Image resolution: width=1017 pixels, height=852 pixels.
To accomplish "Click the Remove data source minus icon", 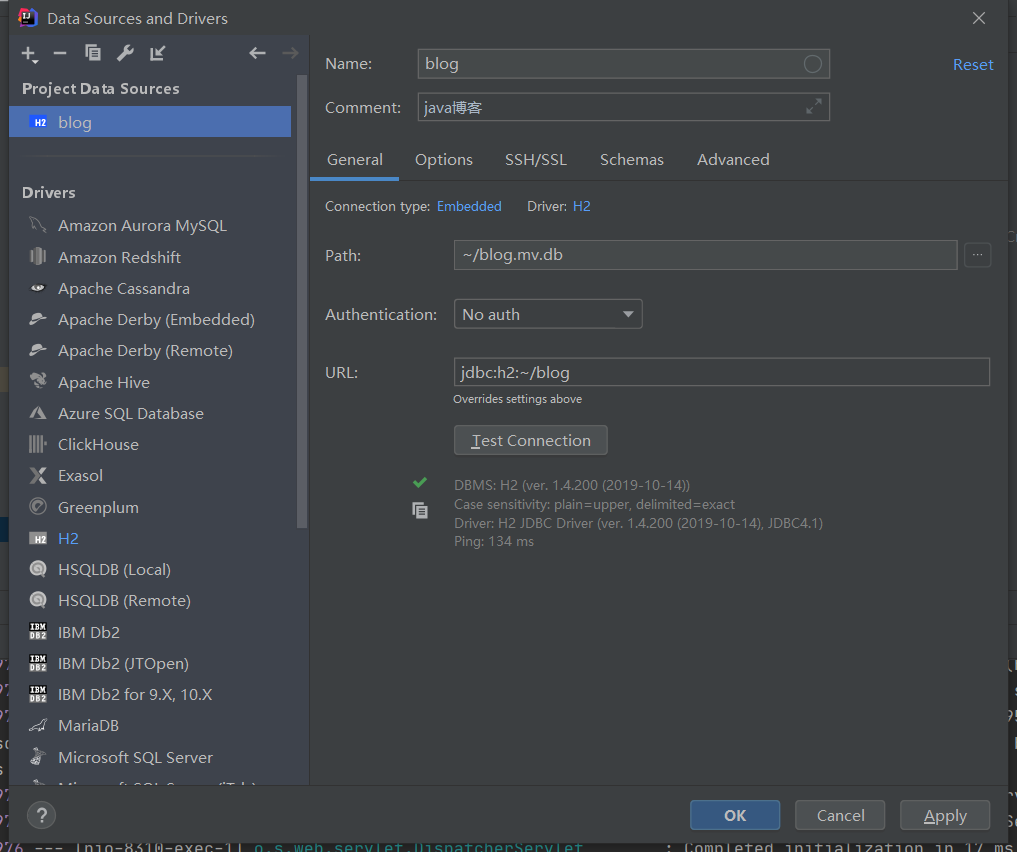I will pyautogui.click(x=60, y=53).
